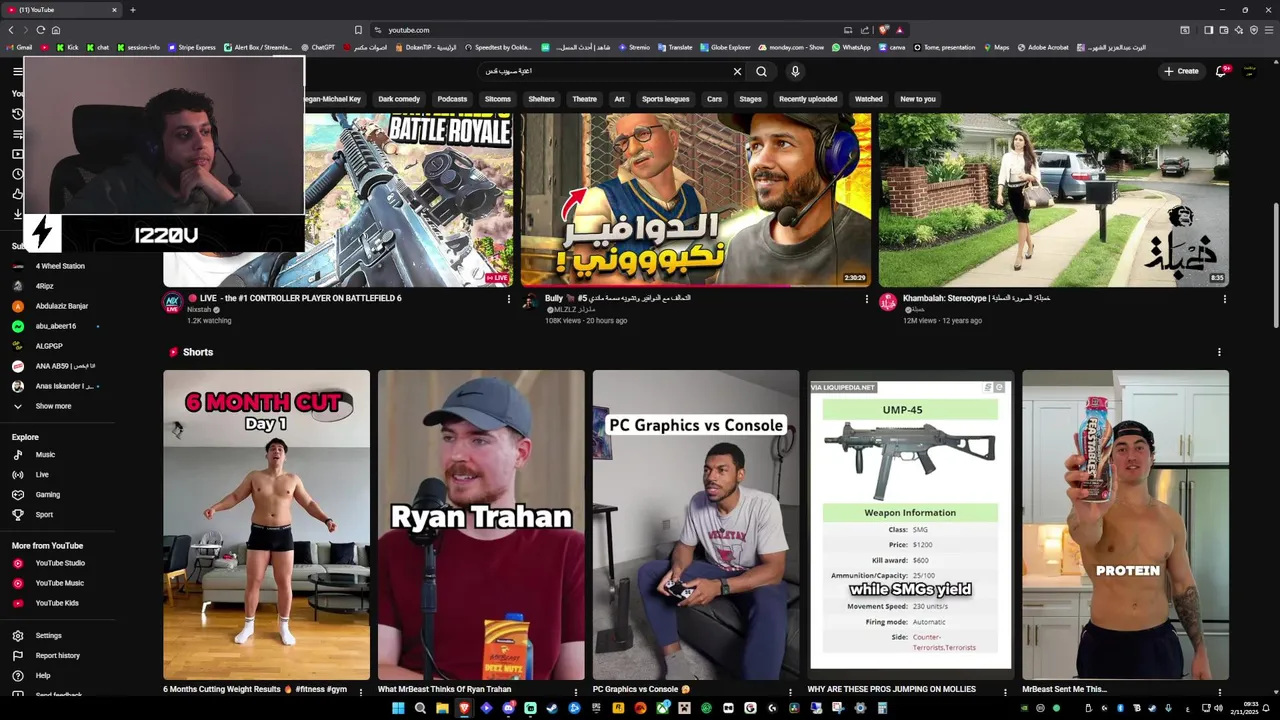Open the Nixstah channel avatar
Image resolution: width=1280 pixels, height=720 pixels.
[172, 304]
